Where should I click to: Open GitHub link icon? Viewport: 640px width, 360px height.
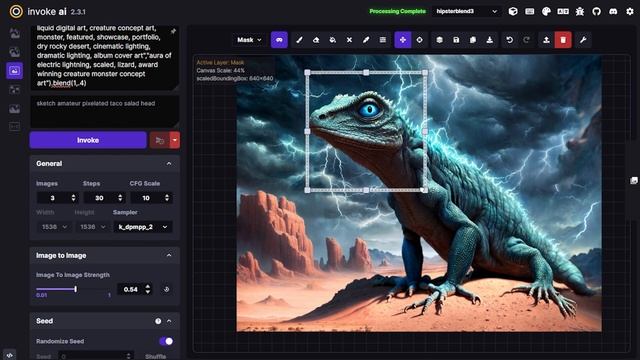597,11
